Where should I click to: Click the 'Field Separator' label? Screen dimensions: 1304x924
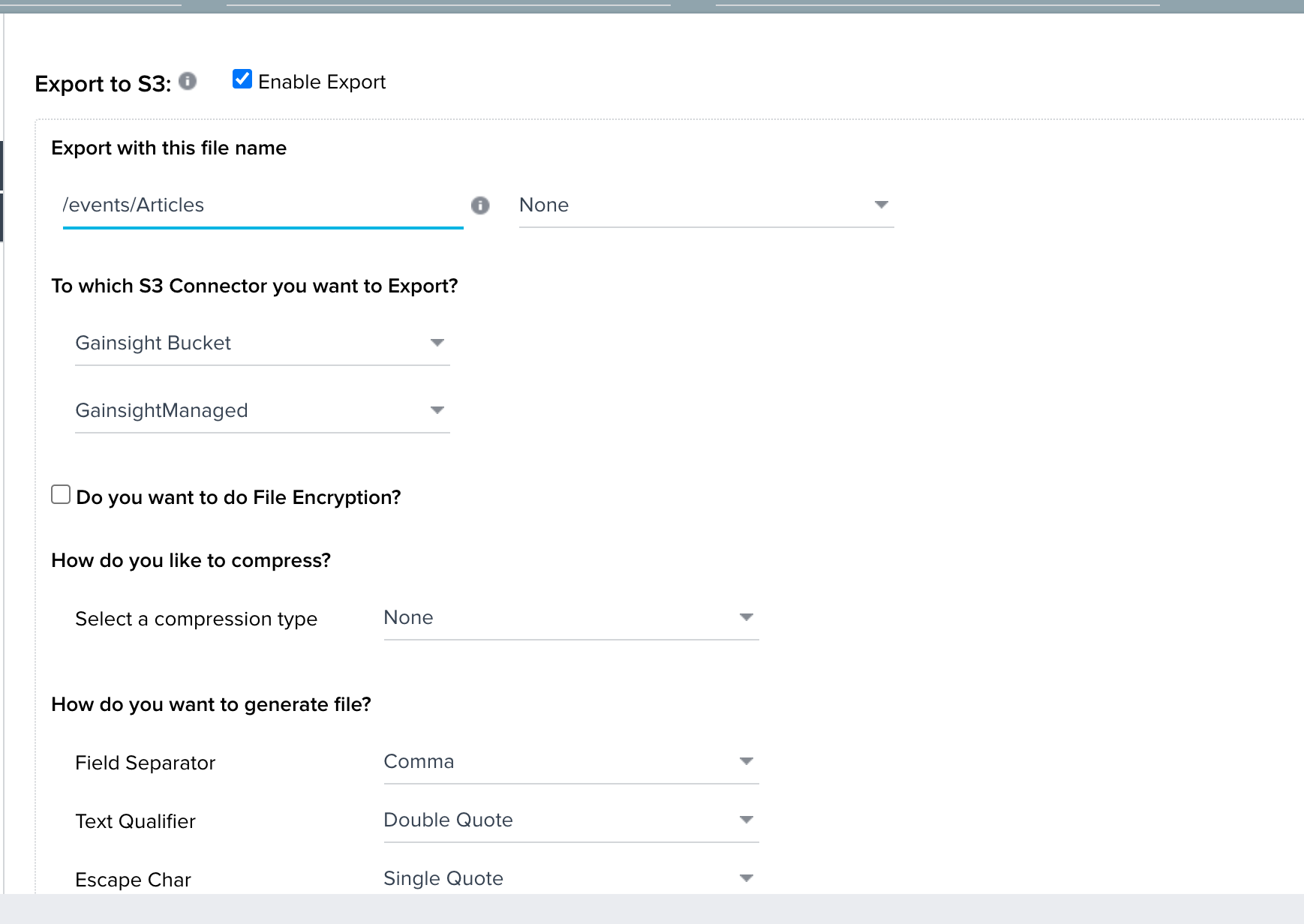coord(145,763)
